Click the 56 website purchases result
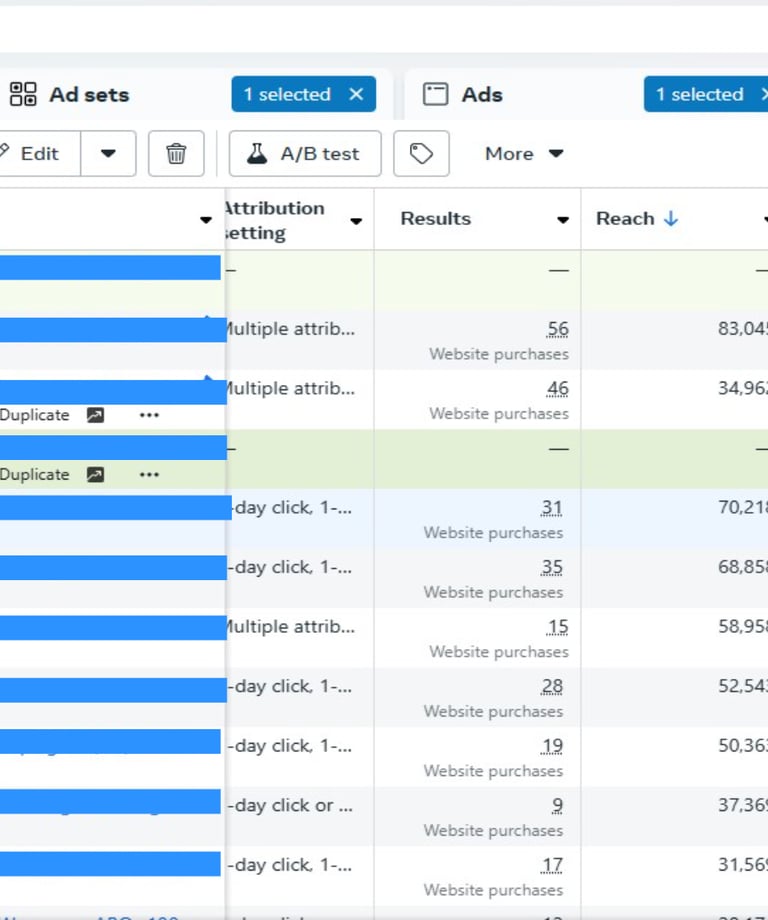 point(557,329)
